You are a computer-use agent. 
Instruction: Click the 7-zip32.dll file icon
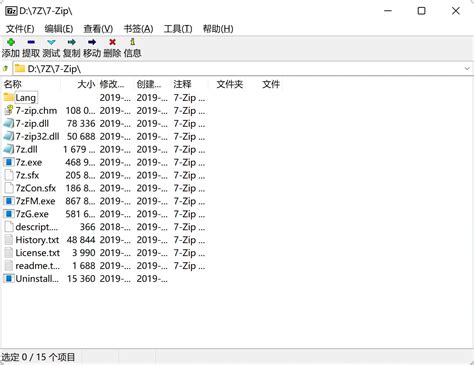point(9,136)
